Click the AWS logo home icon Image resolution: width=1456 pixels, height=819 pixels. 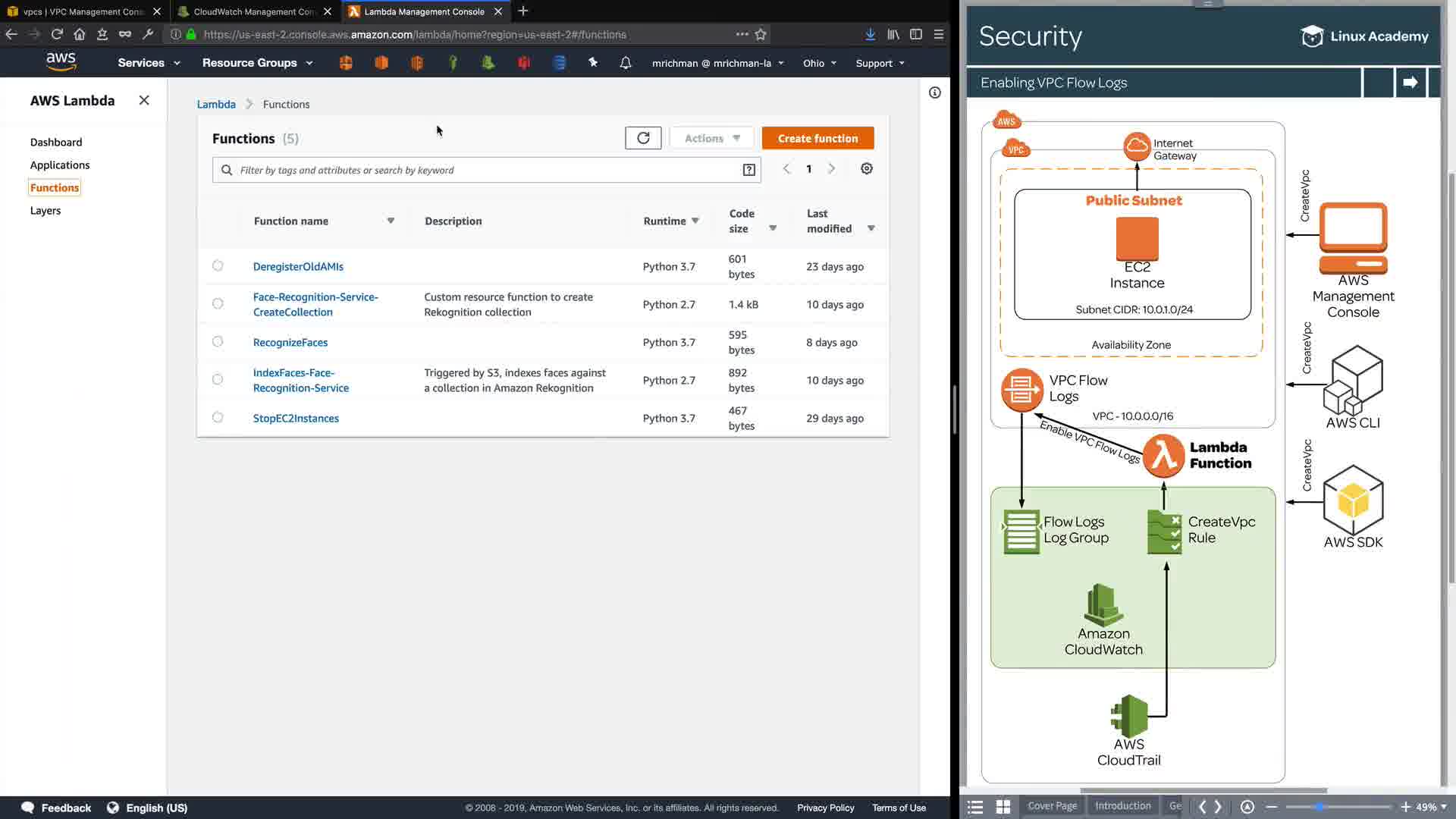click(61, 62)
